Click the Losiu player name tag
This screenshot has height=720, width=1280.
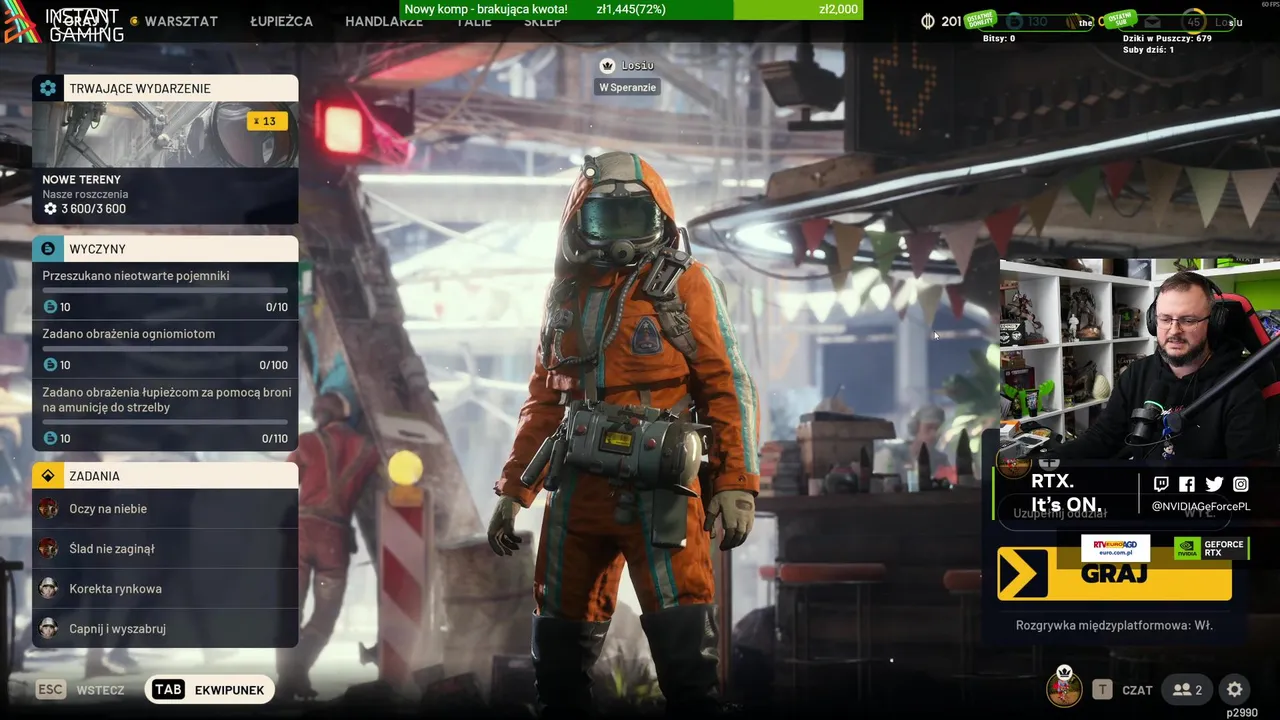[637, 65]
